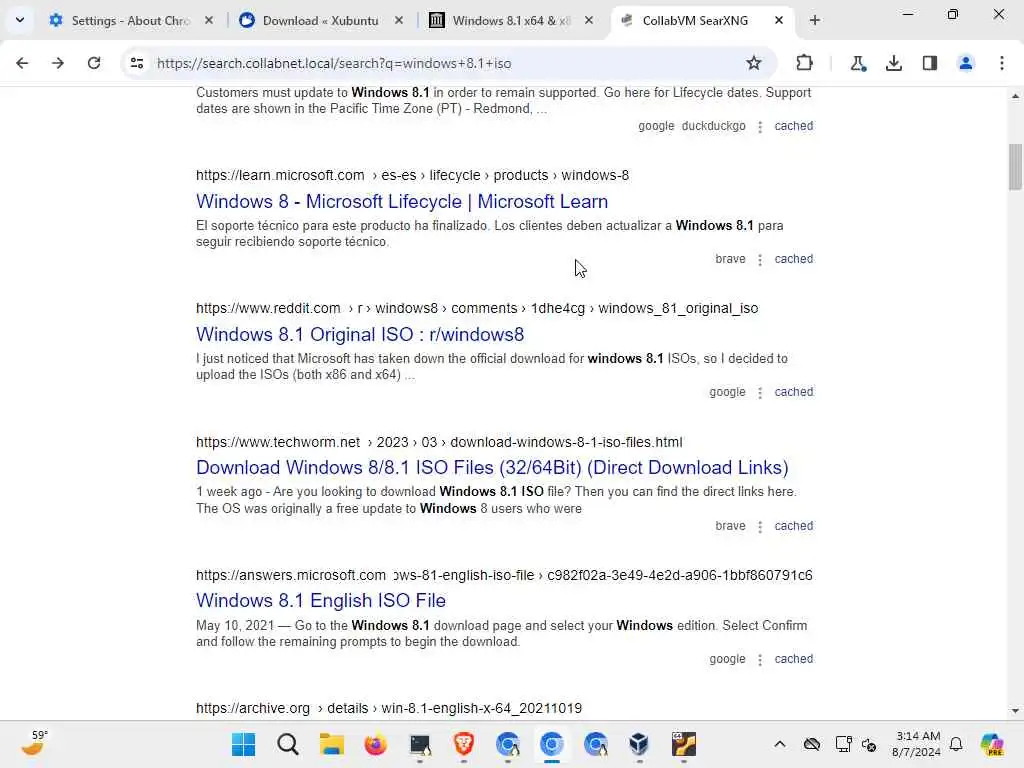The width and height of the screenshot is (1024, 768).
Task: Open cached version of reddit result
Action: pos(793,392)
